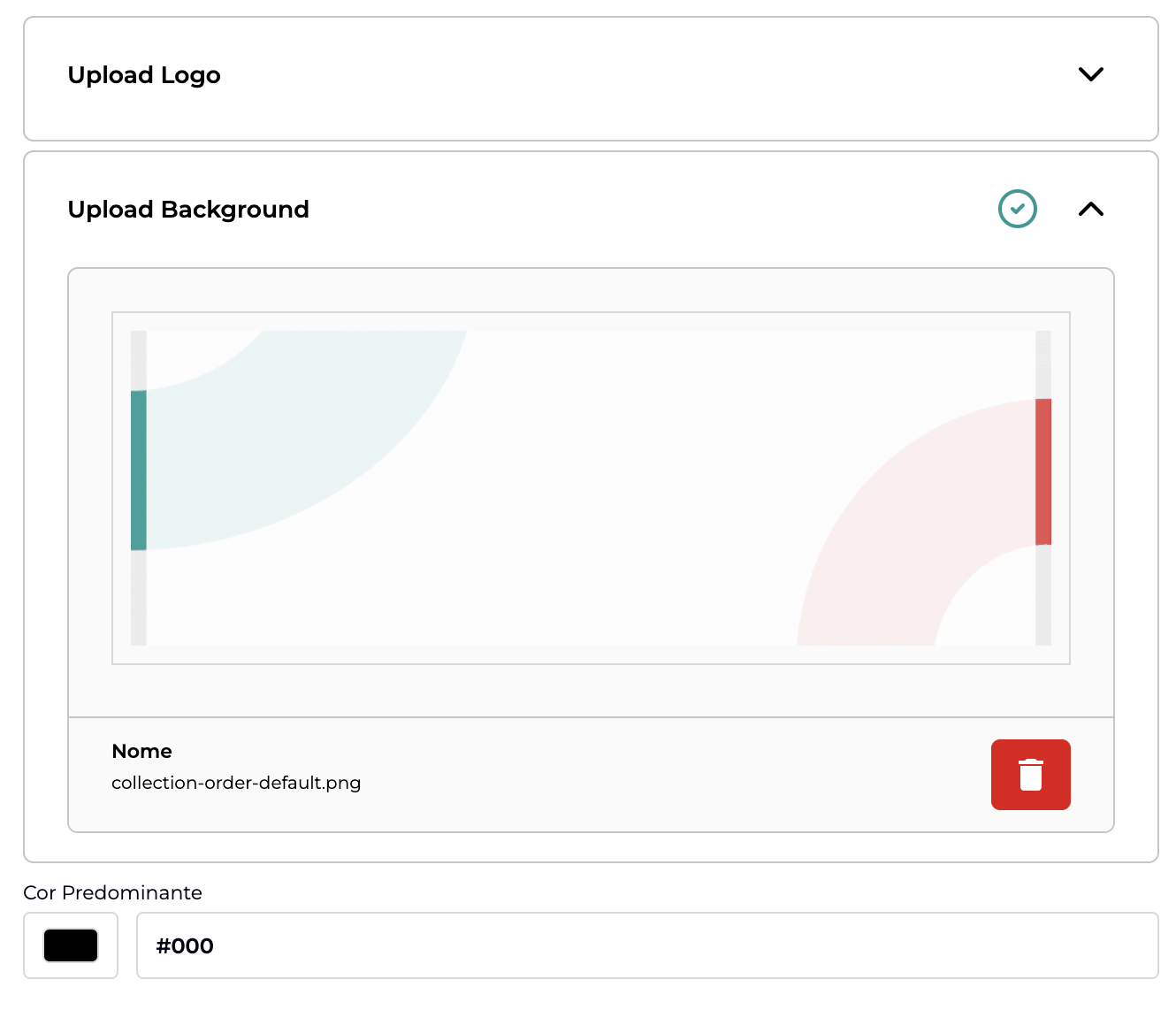Click the teal bar in background preview
1176x1010 pixels.
click(x=139, y=470)
